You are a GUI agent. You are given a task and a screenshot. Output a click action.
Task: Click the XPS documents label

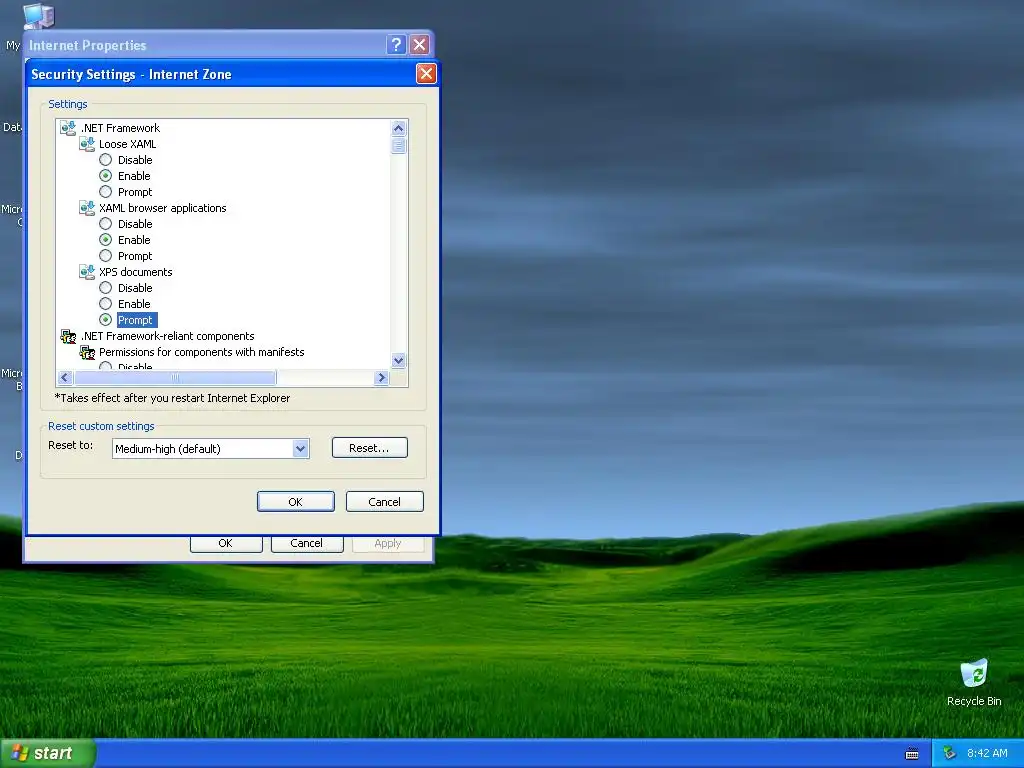coord(136,272)
